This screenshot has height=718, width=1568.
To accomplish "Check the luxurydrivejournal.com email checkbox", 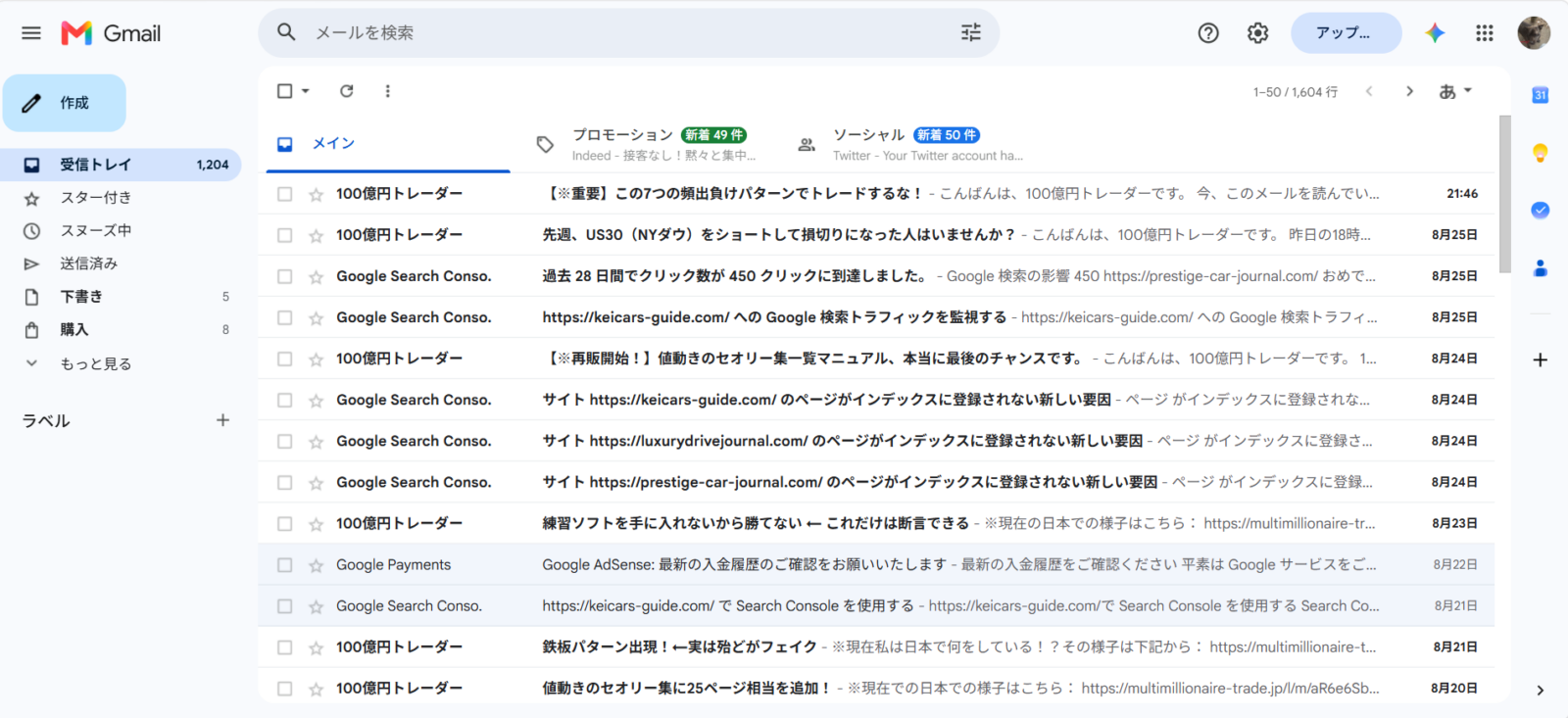I will click(x=285, y=441).
